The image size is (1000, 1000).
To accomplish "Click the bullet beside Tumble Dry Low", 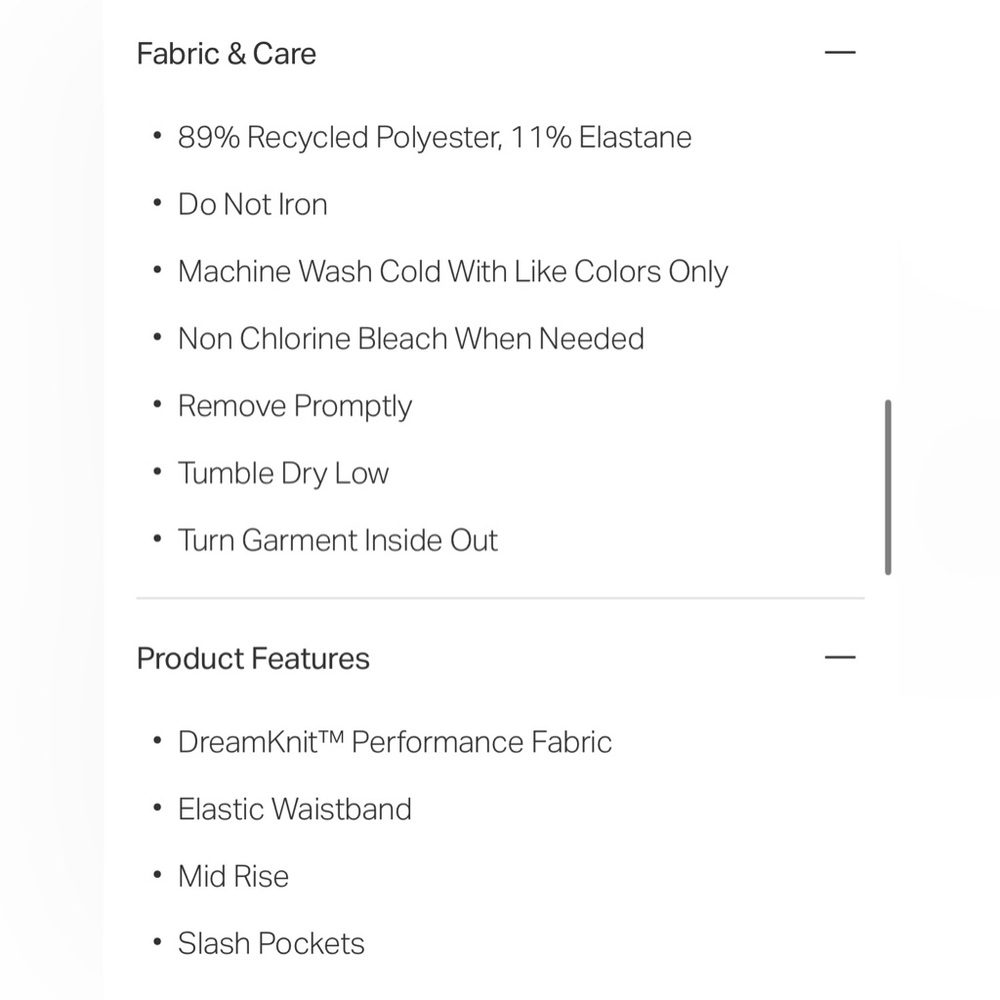I will pos(158,472).
